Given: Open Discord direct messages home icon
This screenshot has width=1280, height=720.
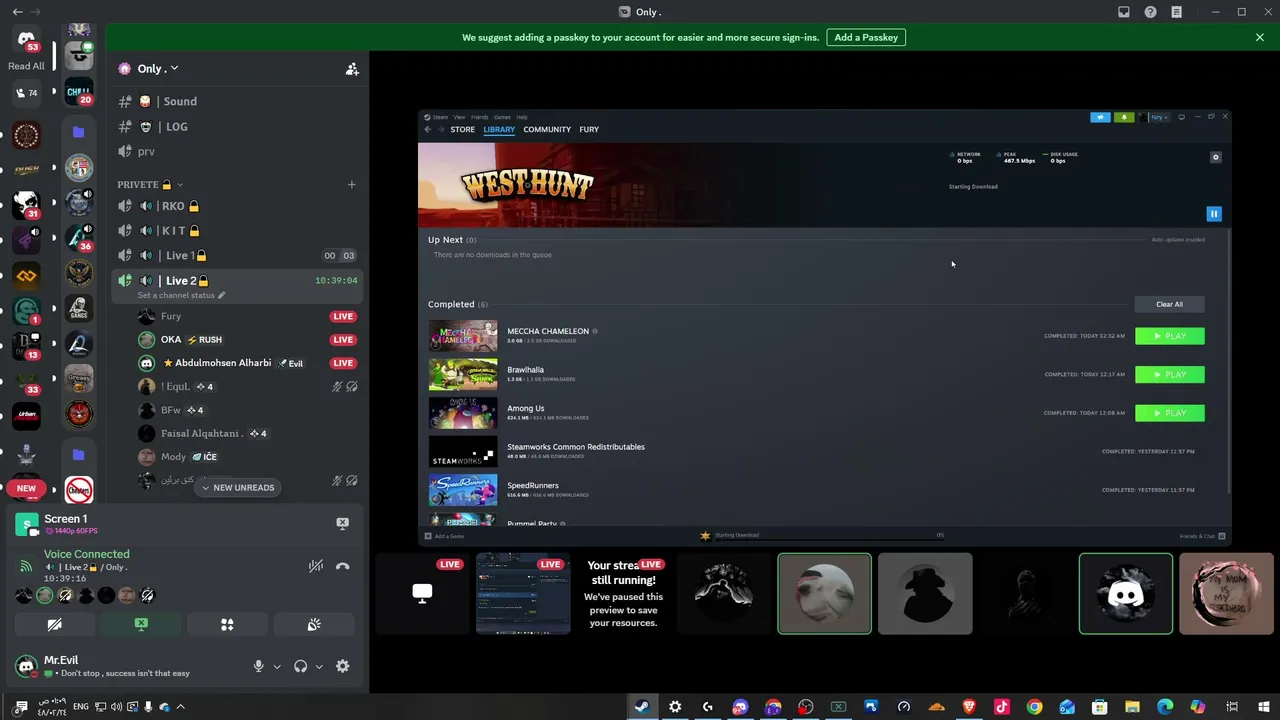Looking at the screenshot, I should click(x=26, y=40).
